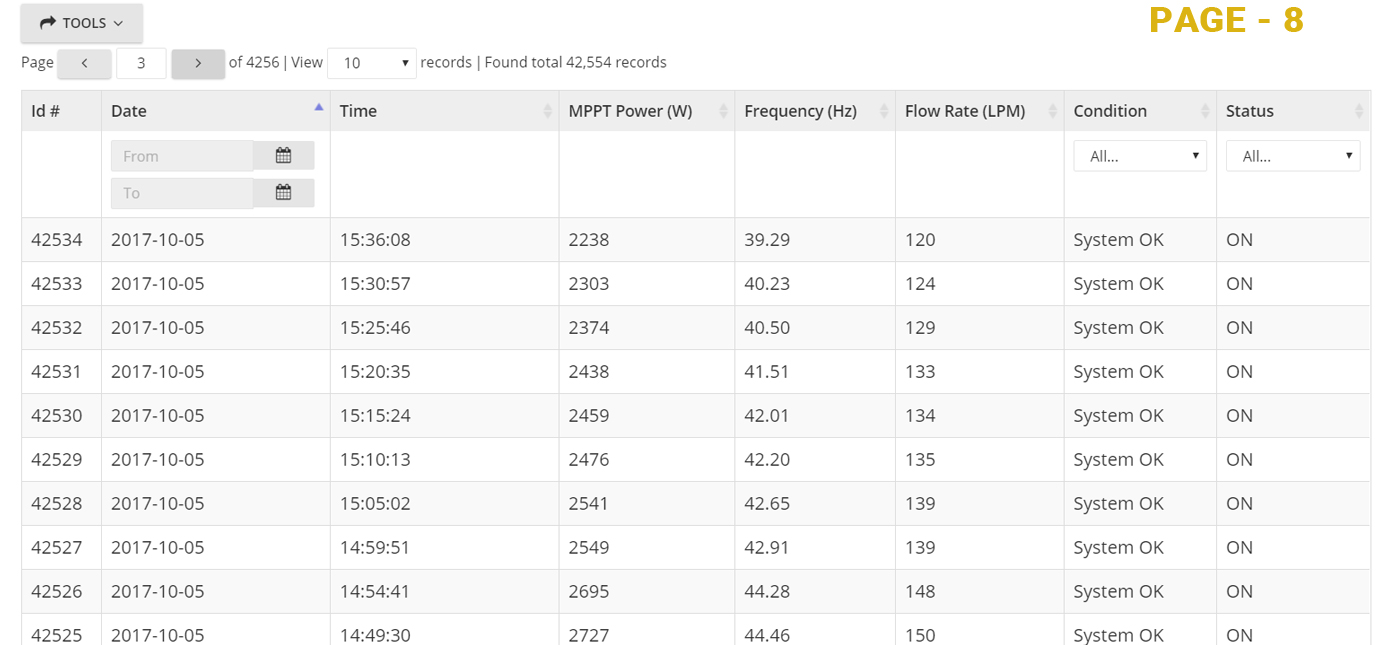Open the calendar icon beside From date
1387x645 pixels.
click(283, 156)
